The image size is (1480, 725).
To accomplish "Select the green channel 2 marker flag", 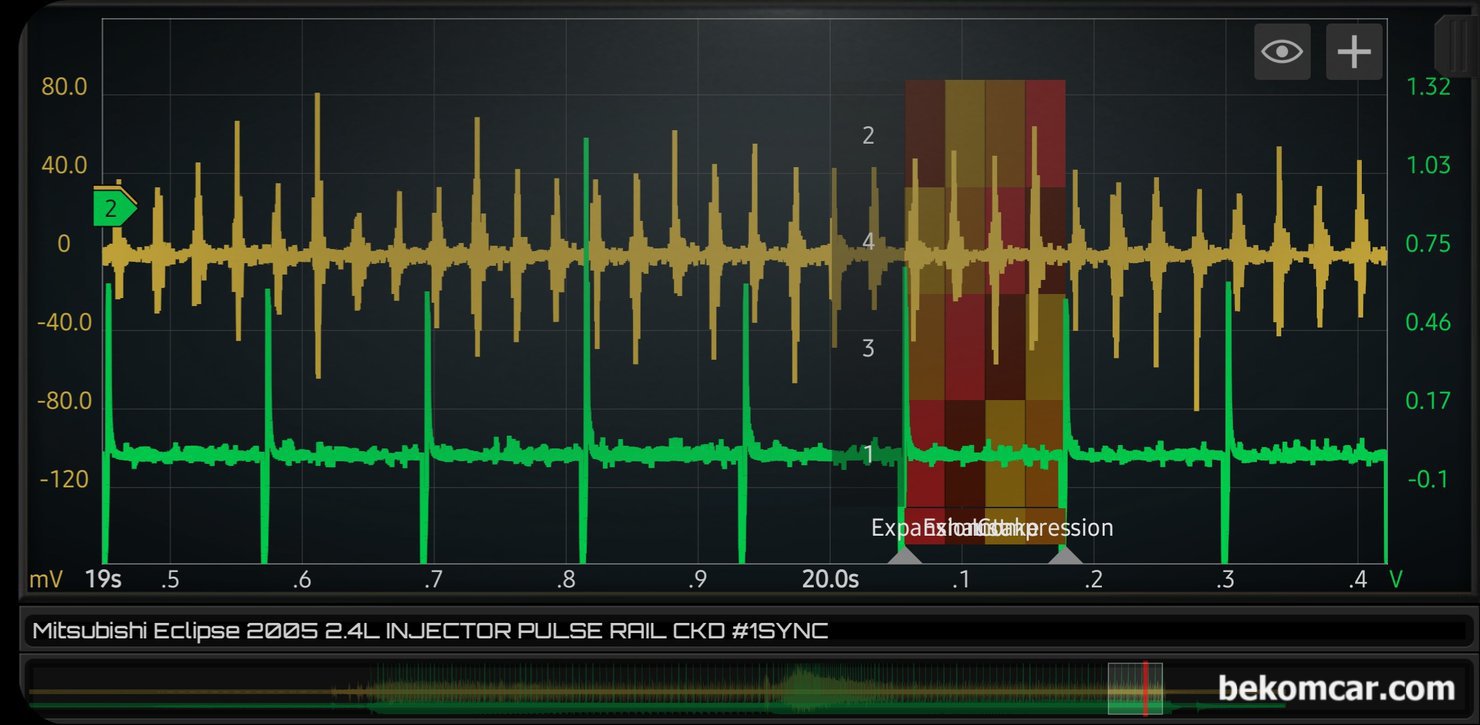I will point(114,209).
